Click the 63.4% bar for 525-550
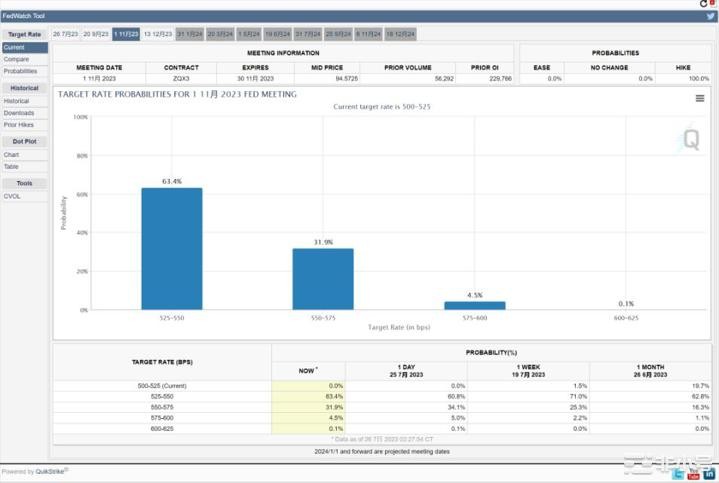 [171, 248]
